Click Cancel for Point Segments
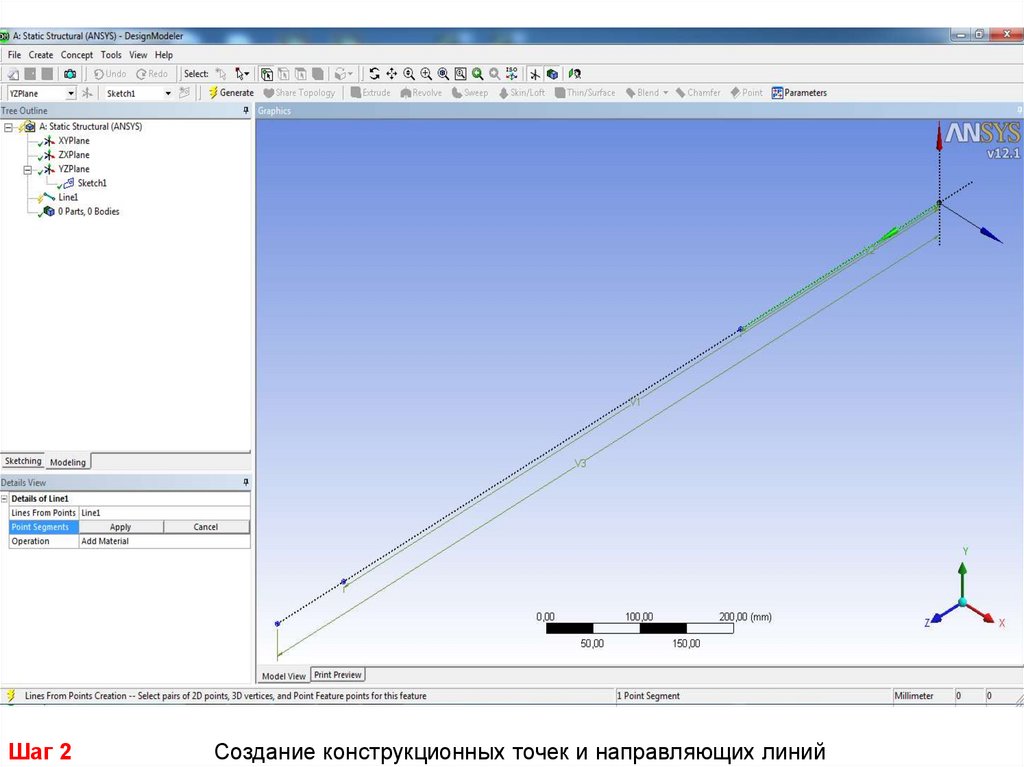 point(206,527)
